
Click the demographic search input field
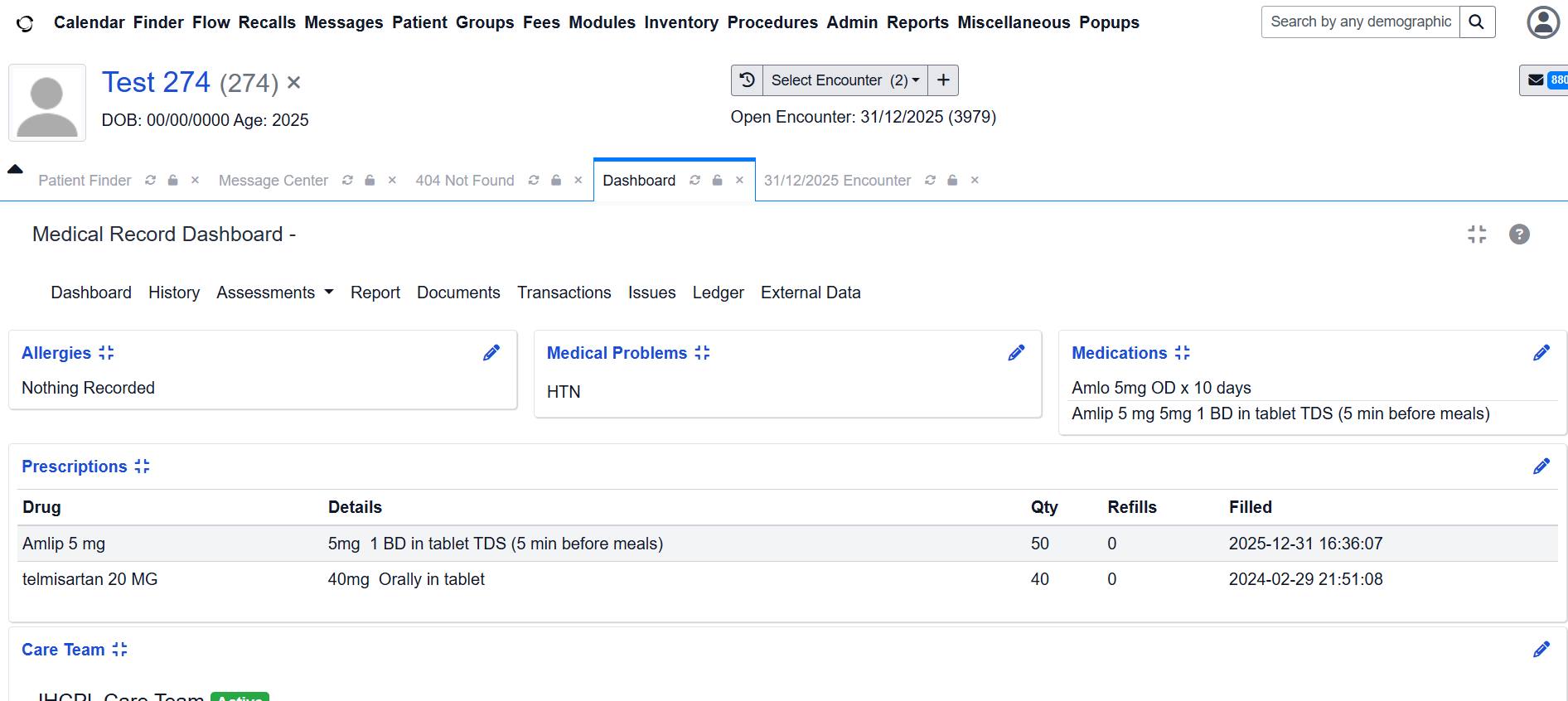point(1360,22)
